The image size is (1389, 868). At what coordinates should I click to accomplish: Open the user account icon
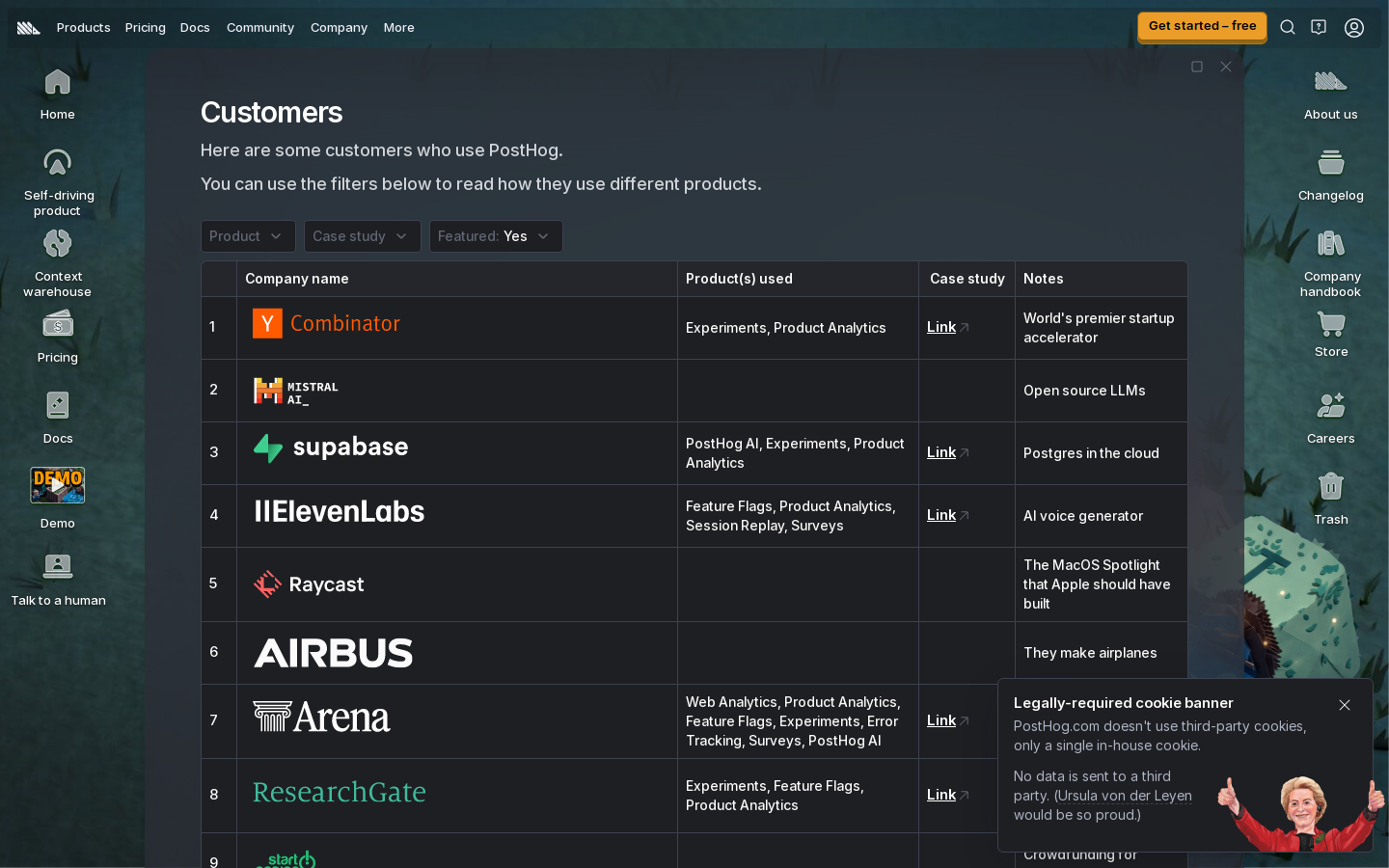point(1354,27)
